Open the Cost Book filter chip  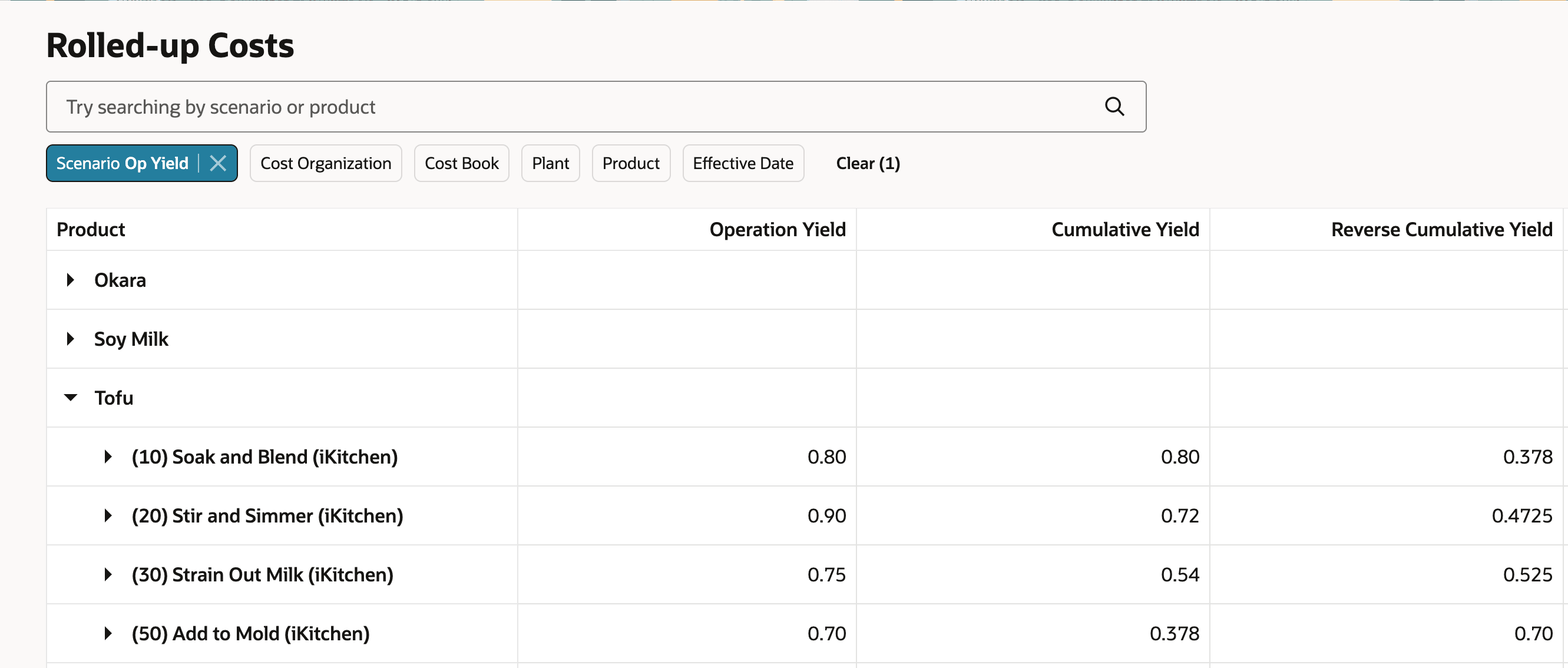click(461, 163)
